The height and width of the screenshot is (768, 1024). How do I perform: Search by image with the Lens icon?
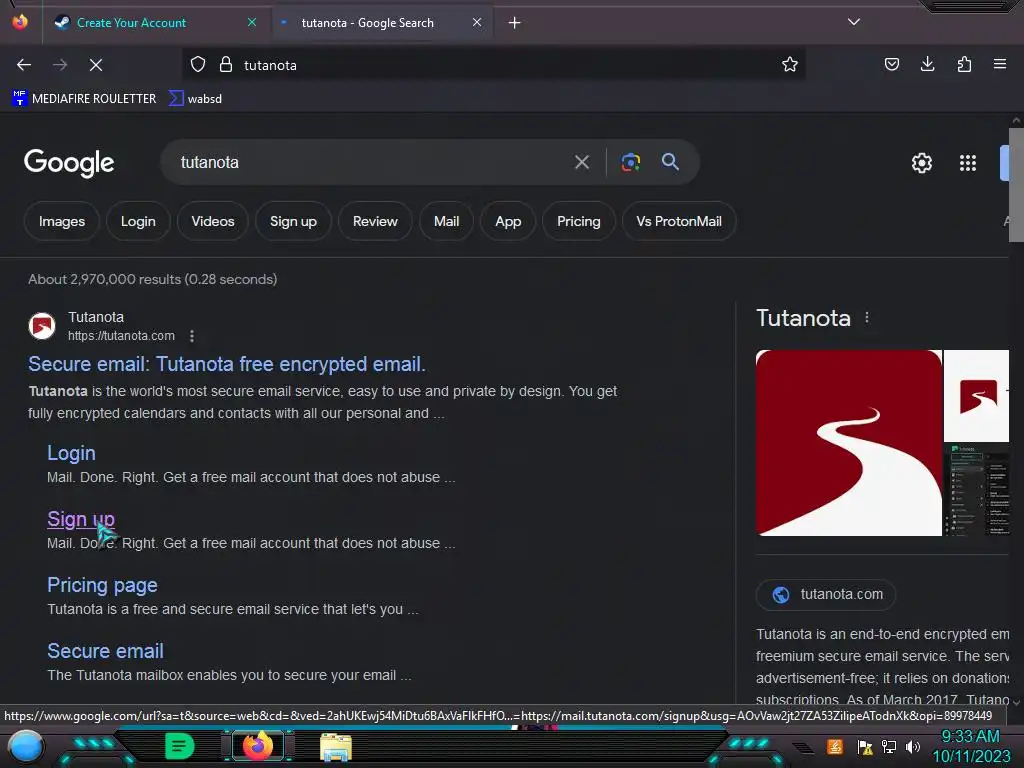coord(631,162)
